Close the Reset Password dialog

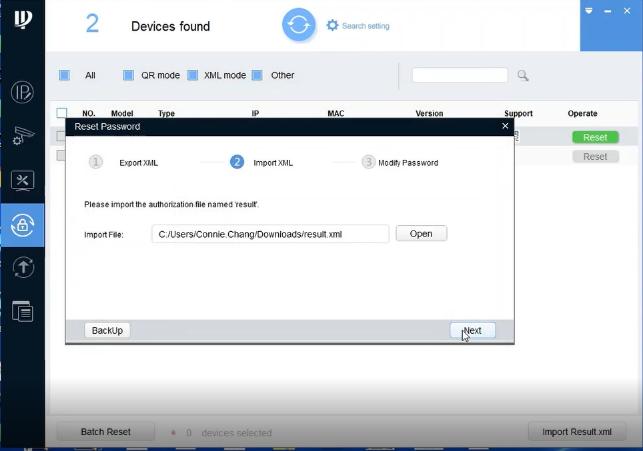pyautogui.click(x=505, y=127)
